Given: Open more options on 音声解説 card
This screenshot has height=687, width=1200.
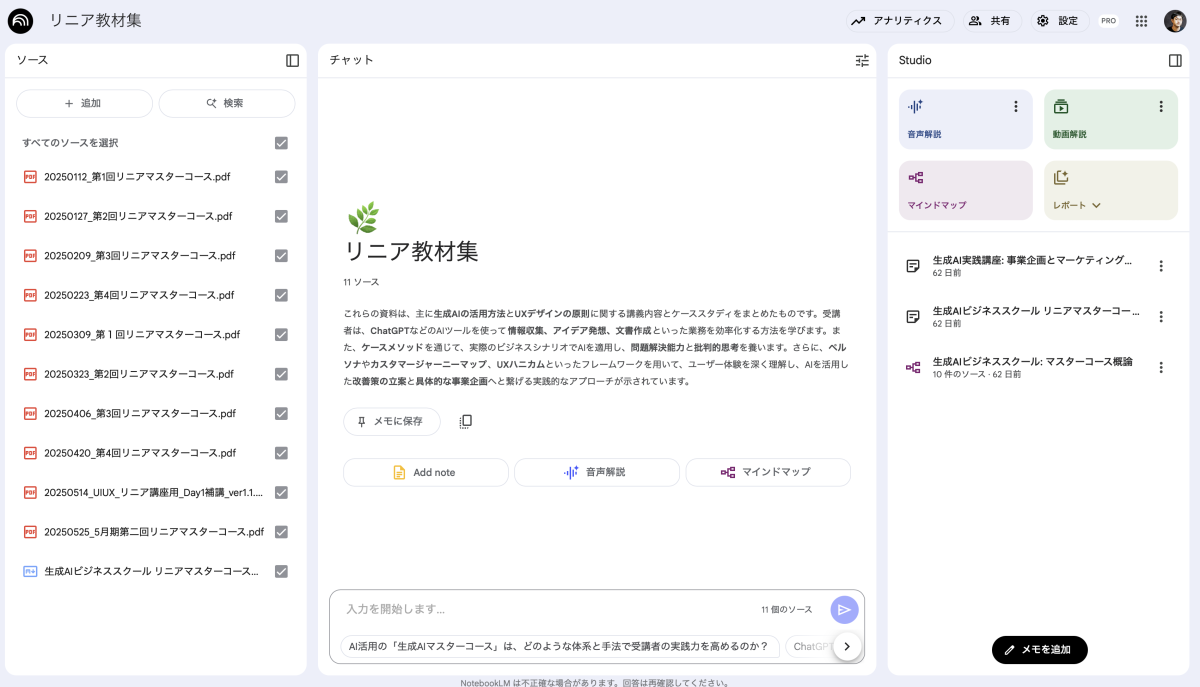Looking at the screenshot, I should click(1016, 107).
